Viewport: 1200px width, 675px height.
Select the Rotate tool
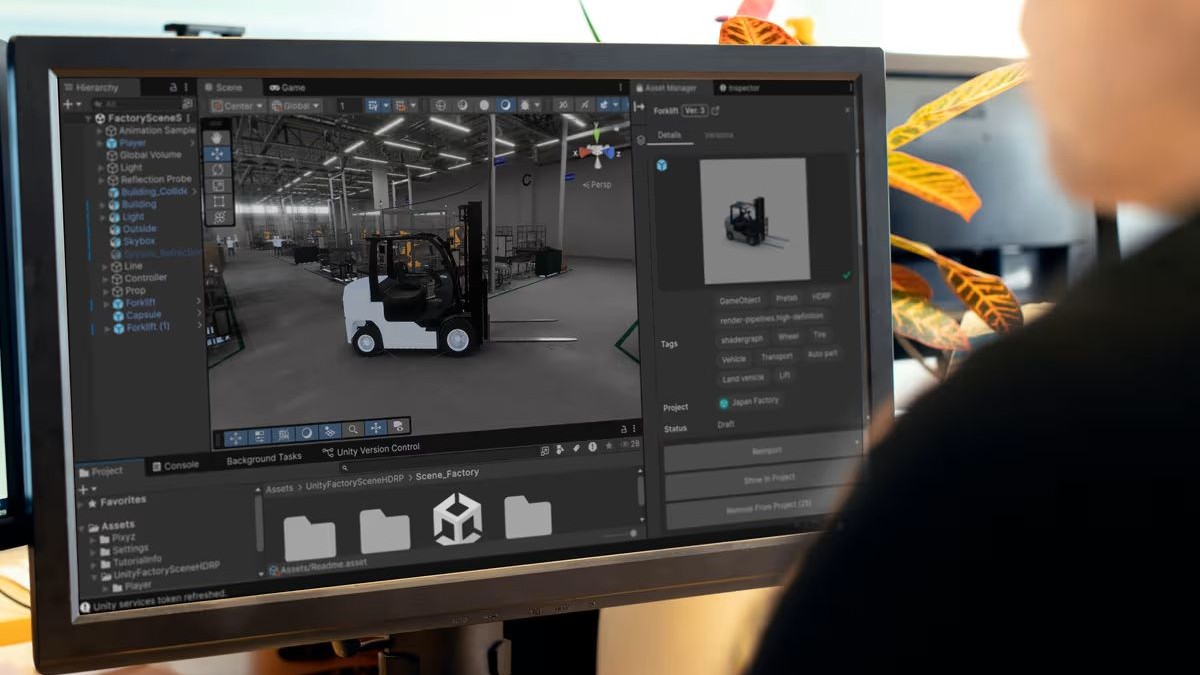[x=218, y=170]
